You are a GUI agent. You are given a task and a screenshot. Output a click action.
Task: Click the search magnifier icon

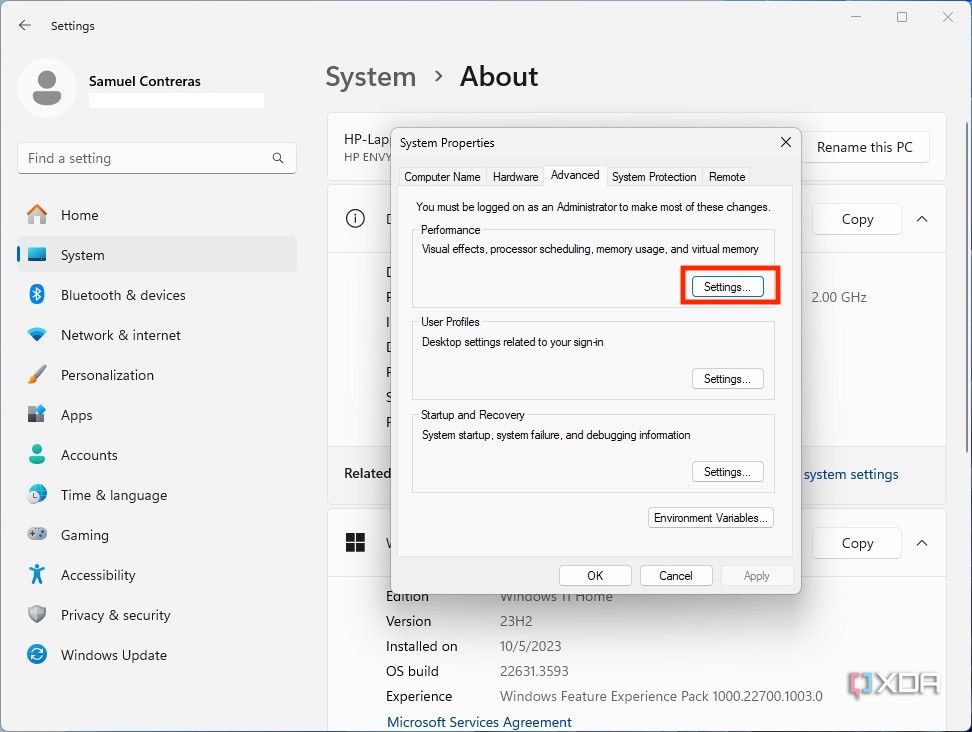point(278,158)
